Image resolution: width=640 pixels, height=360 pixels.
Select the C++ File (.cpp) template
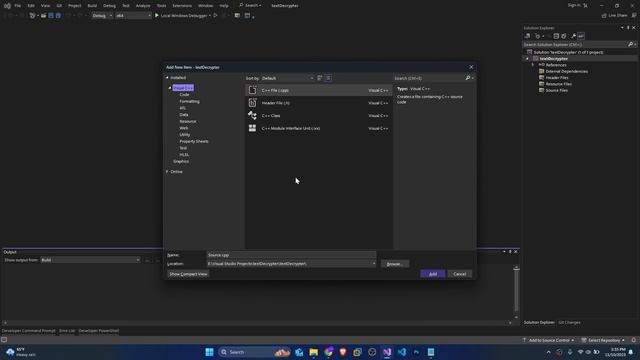[318, 90]
